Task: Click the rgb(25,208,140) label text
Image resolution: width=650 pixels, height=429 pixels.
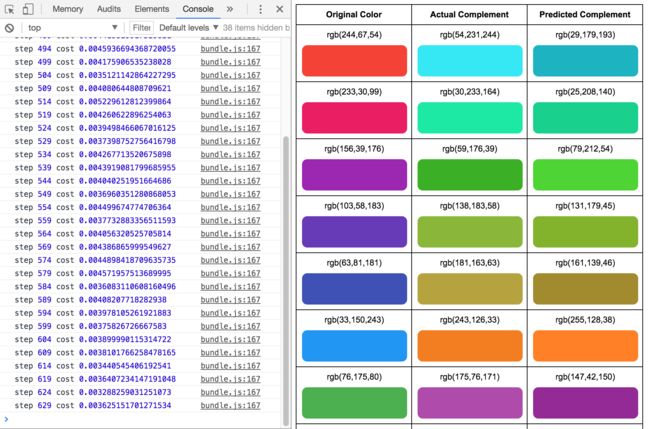Action: pyautogui.click(x=585, y=92)
